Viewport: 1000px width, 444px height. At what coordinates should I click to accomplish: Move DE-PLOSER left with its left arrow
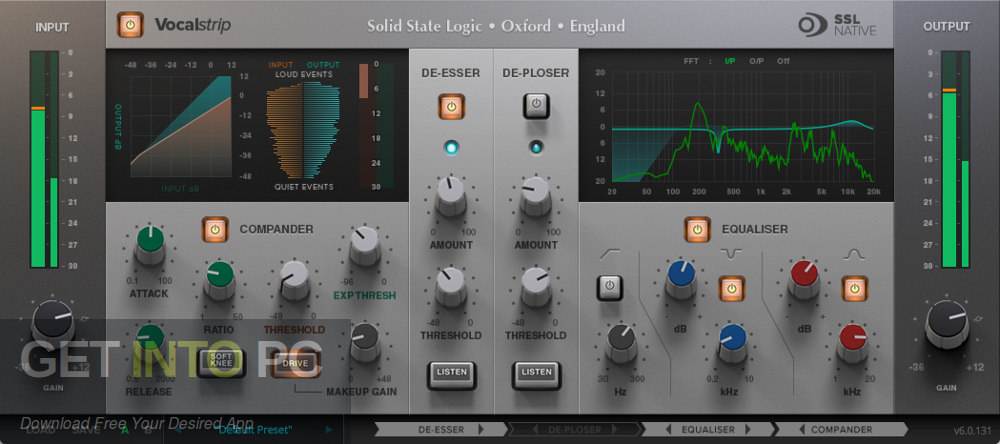point(535,429)
